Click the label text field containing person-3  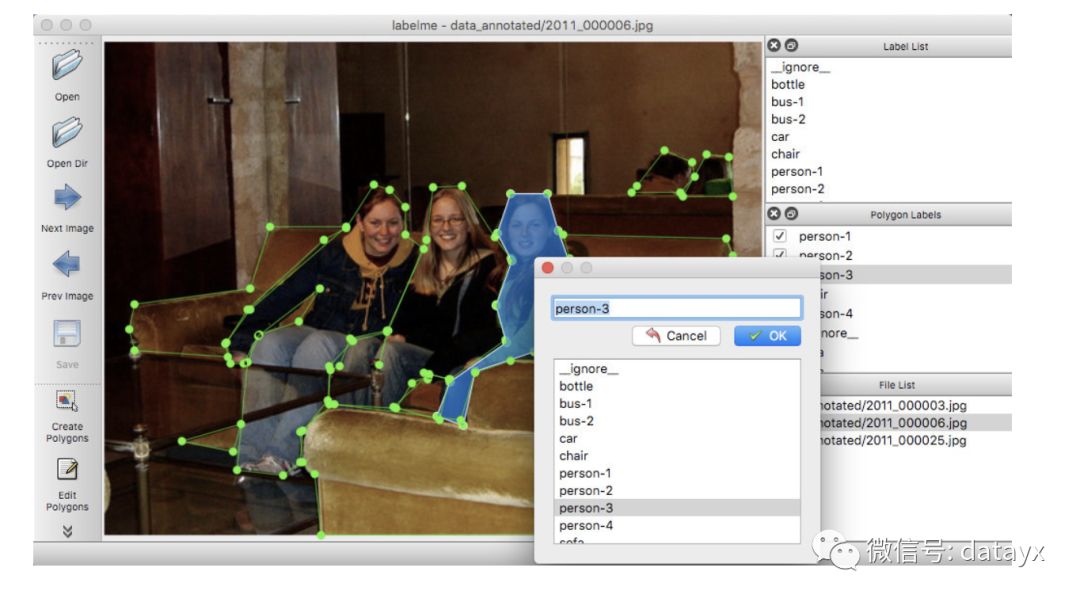click(677, 308)
